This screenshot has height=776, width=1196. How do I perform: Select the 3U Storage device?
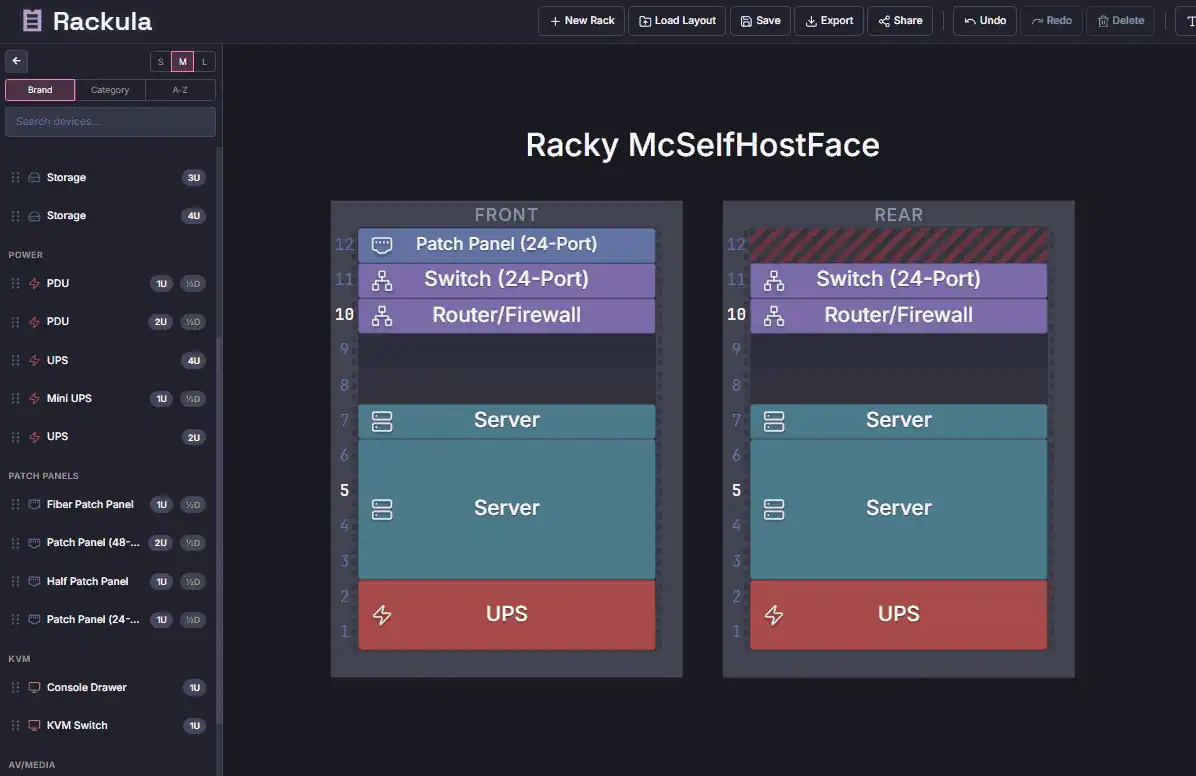110,178
